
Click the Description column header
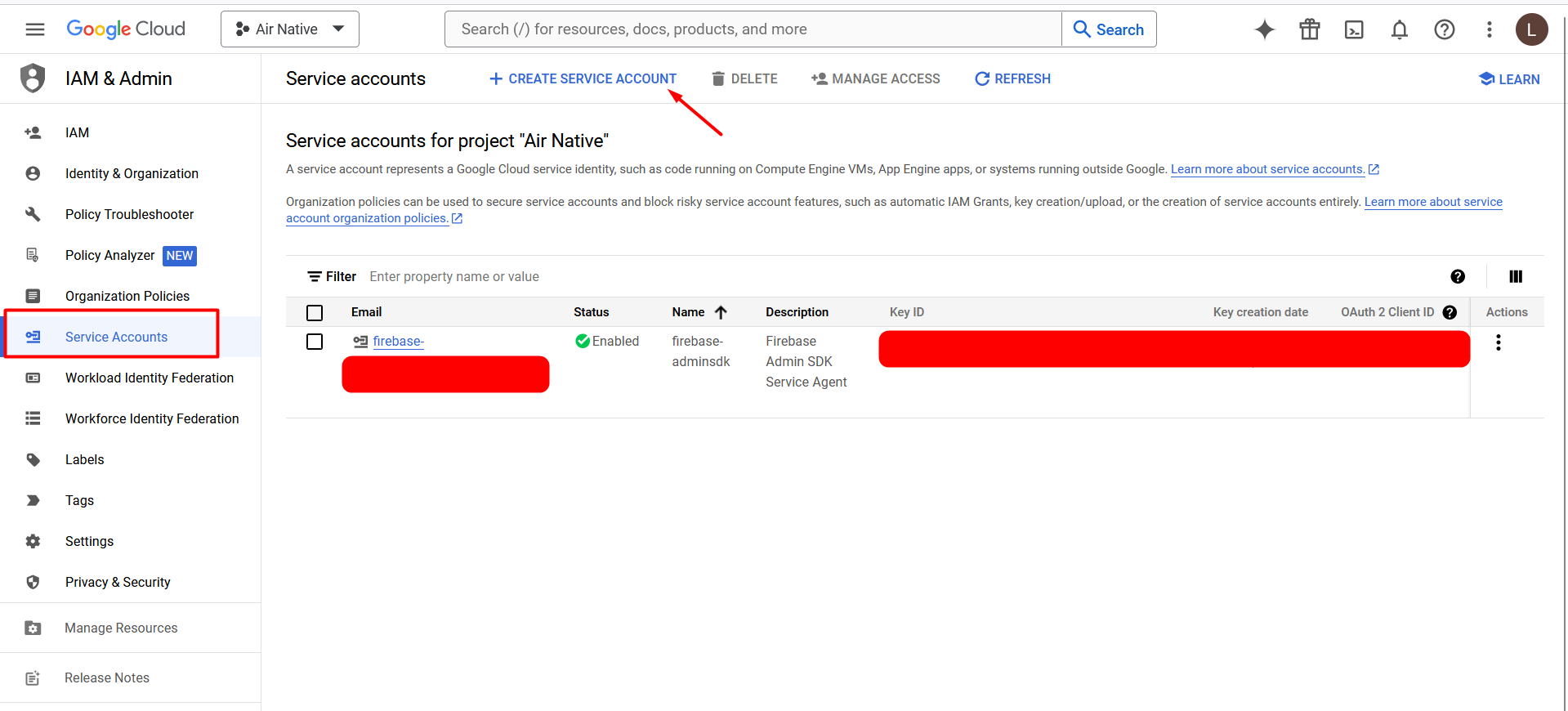(797, 312)
